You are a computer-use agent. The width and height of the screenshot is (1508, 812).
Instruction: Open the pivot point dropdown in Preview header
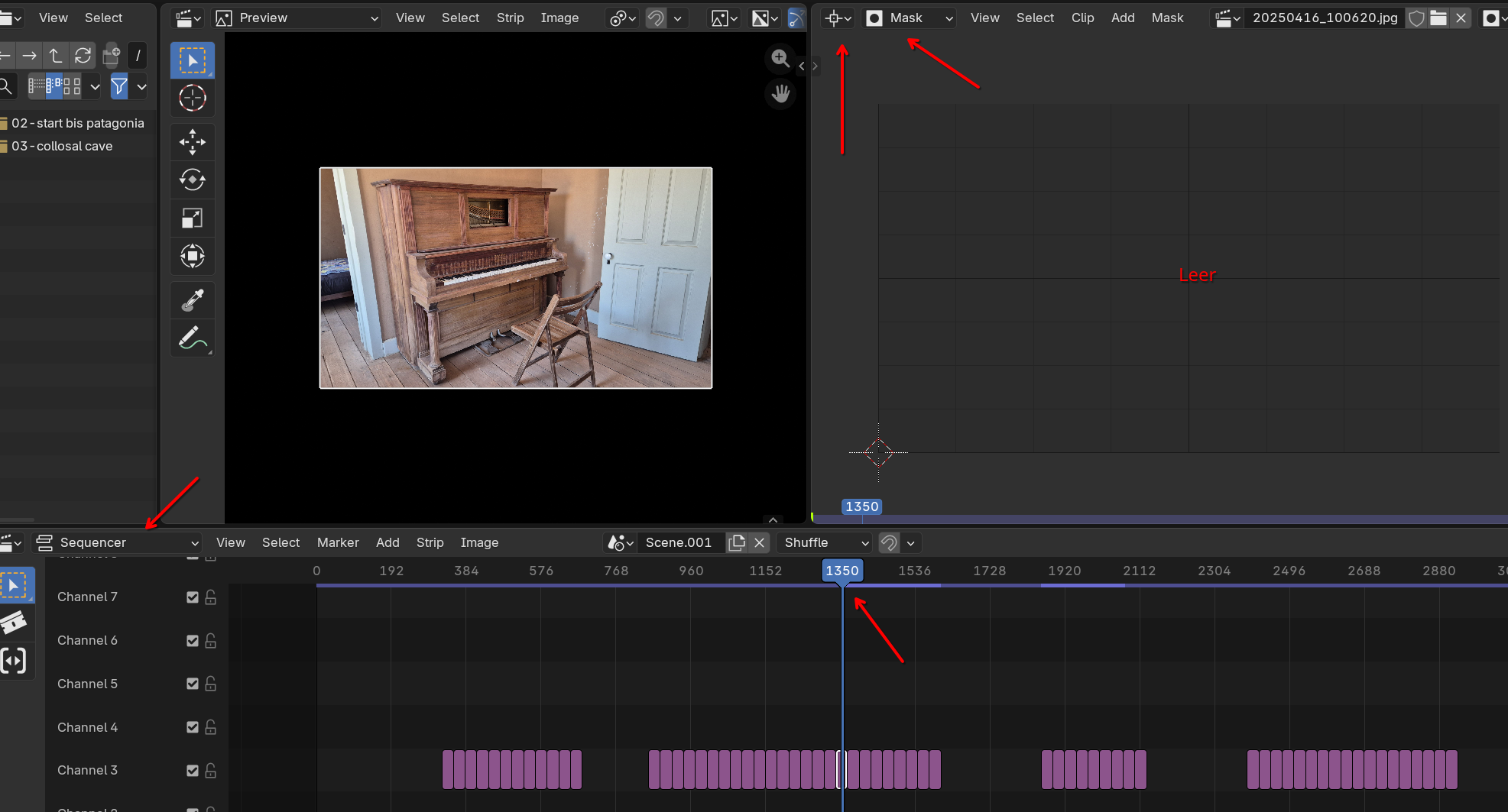coord(622,18)
